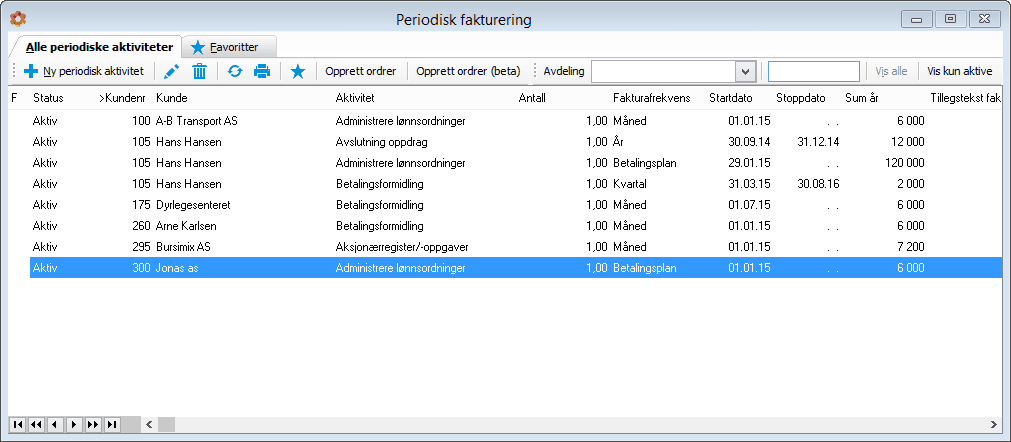Go to next record arrow
This screenshot has width=1011, height=442.
point(74,424)
